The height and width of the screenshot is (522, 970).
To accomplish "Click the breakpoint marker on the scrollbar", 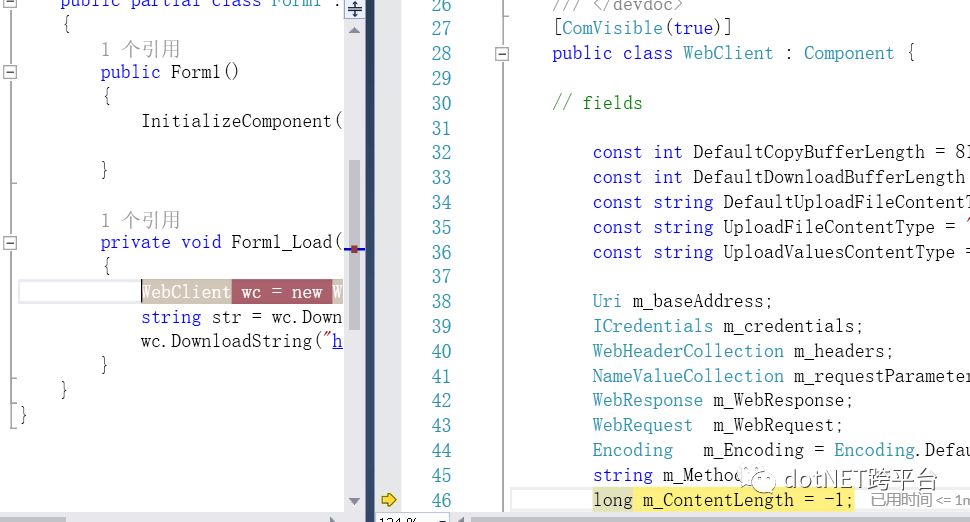I will [x=354, y=249].
